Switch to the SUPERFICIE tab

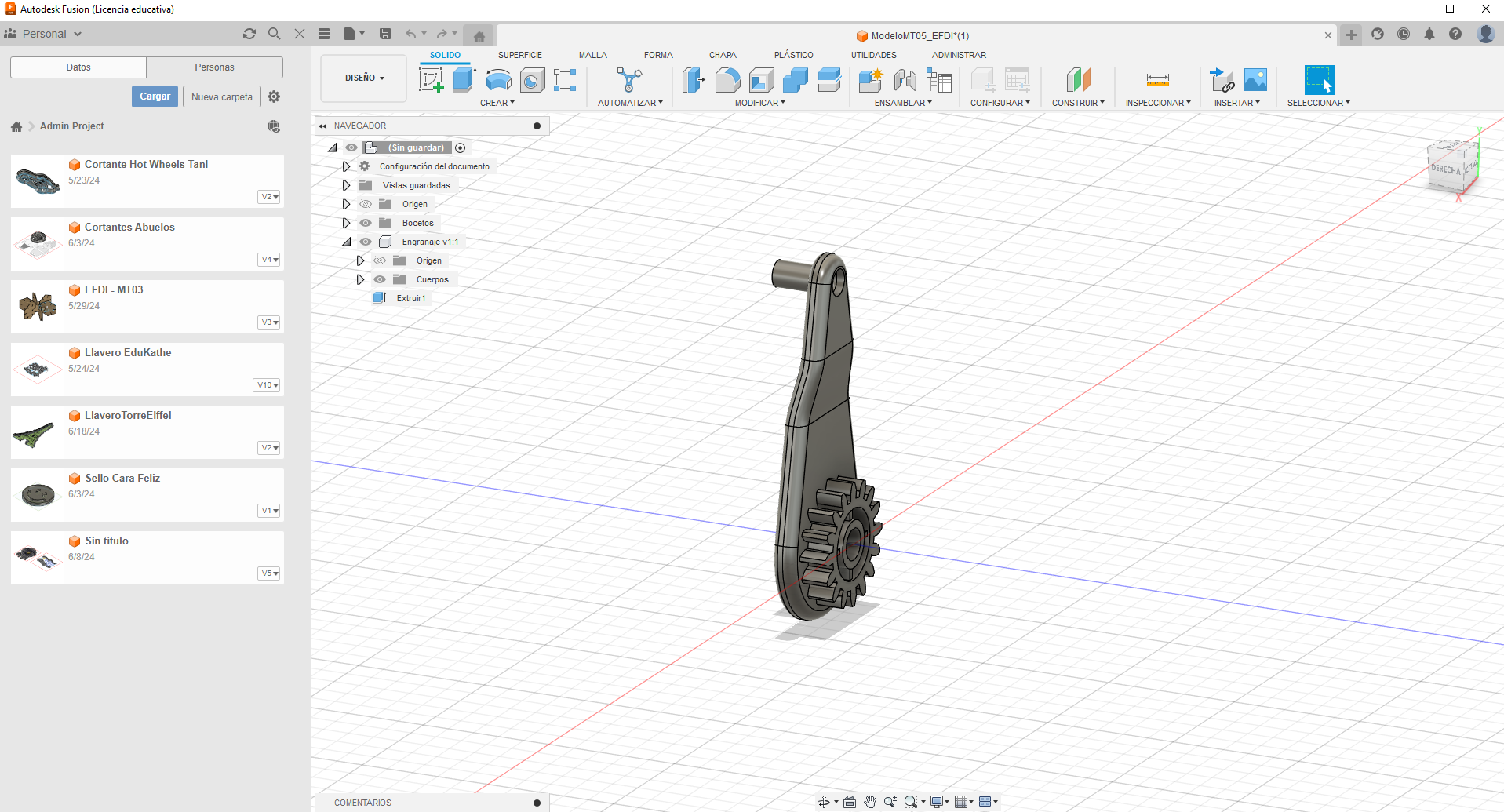click(x=520, y=55)
